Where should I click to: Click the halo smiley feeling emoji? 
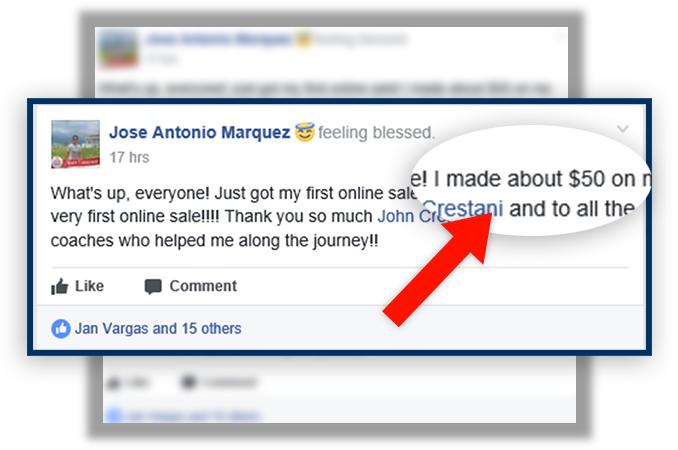coord(304,132)
